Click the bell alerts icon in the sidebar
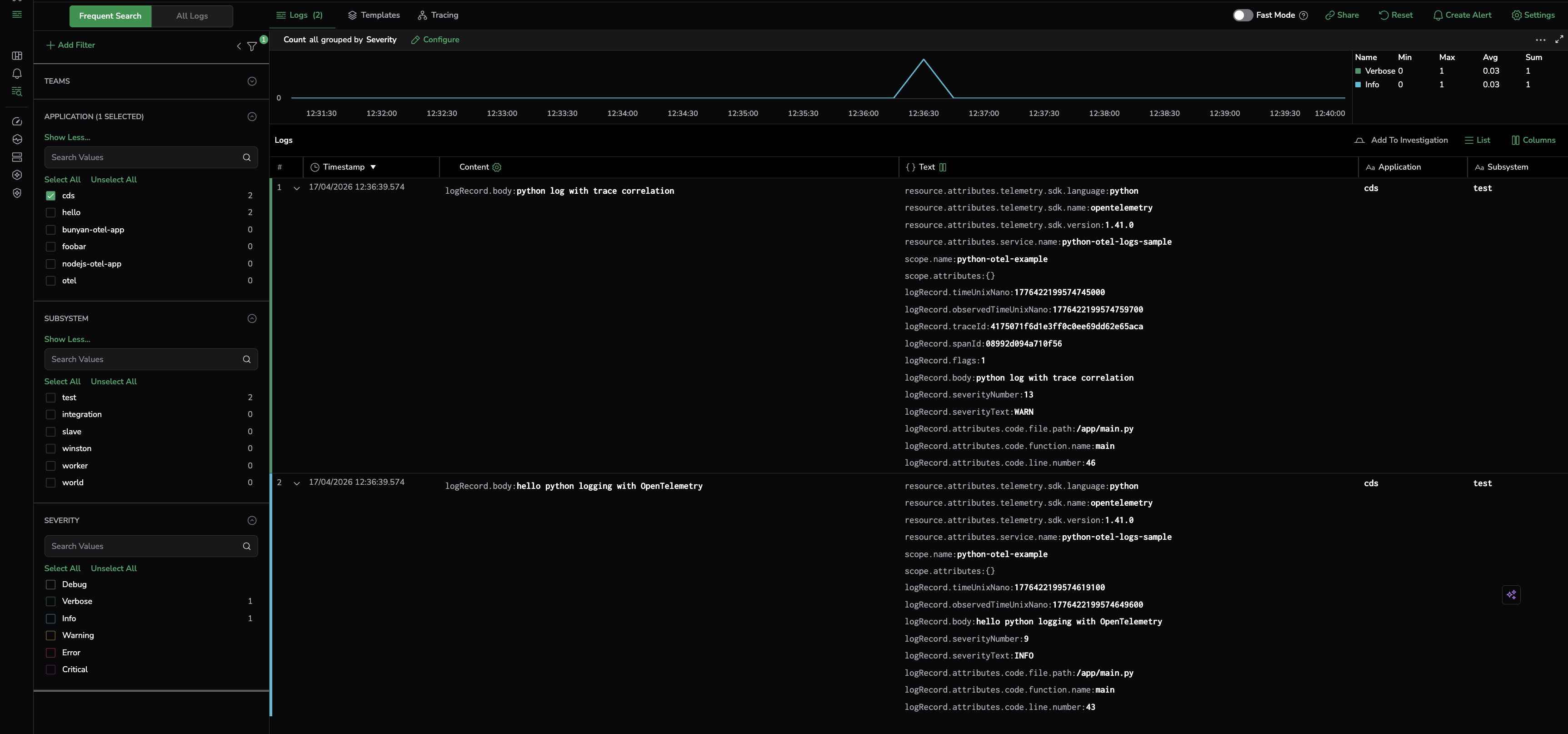This screenshot has width=1568, height=734. pos(17,74)
